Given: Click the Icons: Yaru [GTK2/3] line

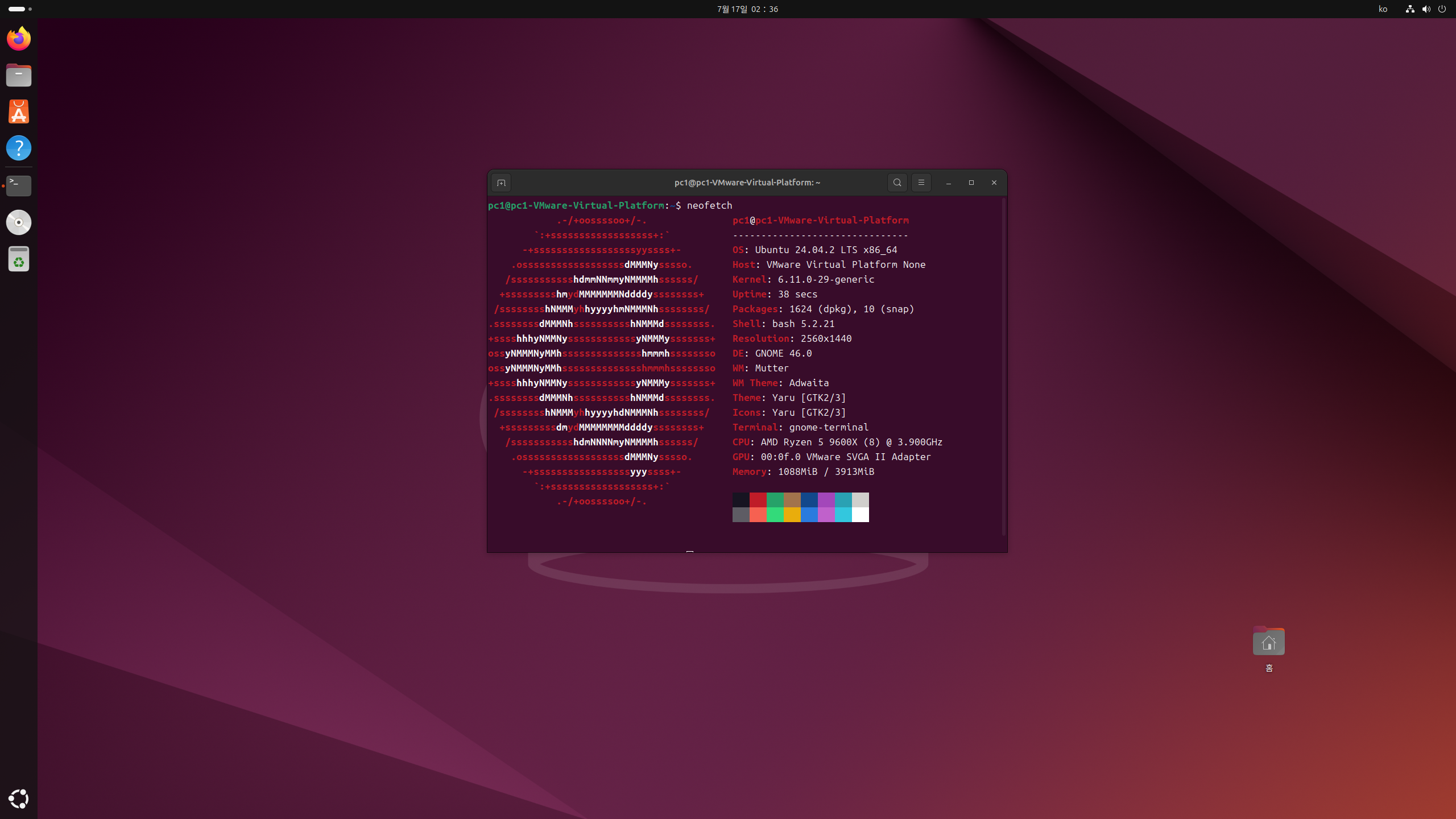Looking at the screenshot, I should [x=789, y=412].
